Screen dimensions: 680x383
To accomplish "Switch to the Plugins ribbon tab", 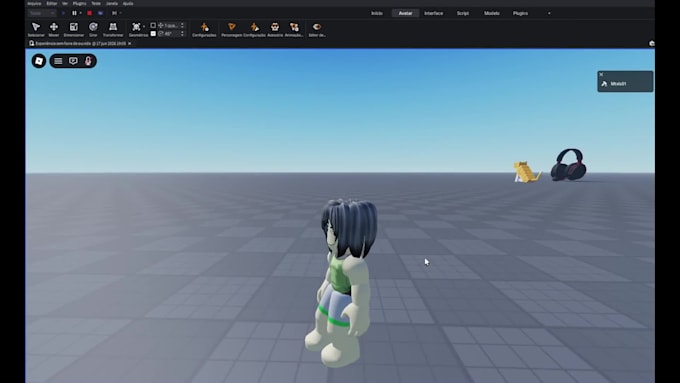I will [520, 13].
